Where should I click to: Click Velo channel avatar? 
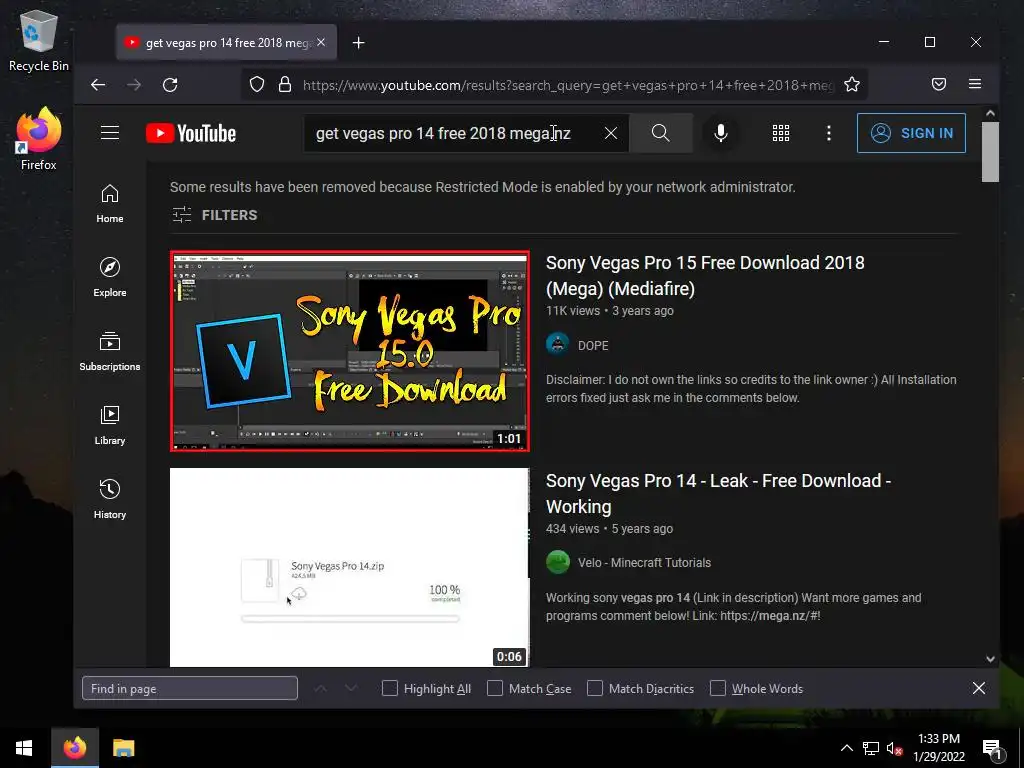558,562
